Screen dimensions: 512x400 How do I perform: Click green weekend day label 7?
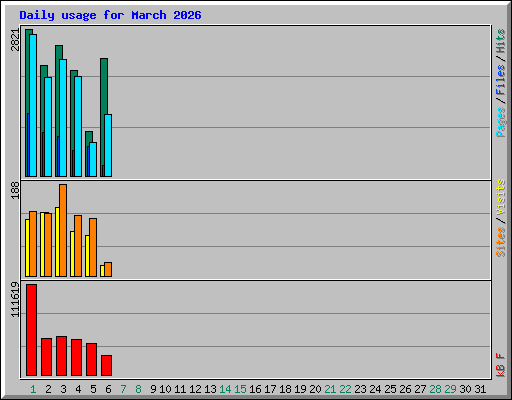click(x=123, y=389)
